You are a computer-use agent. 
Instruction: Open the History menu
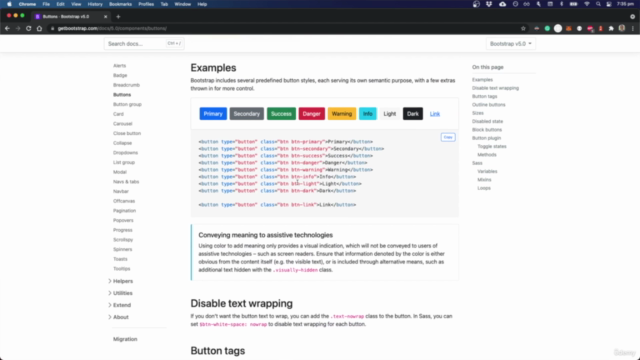point(95,4)
